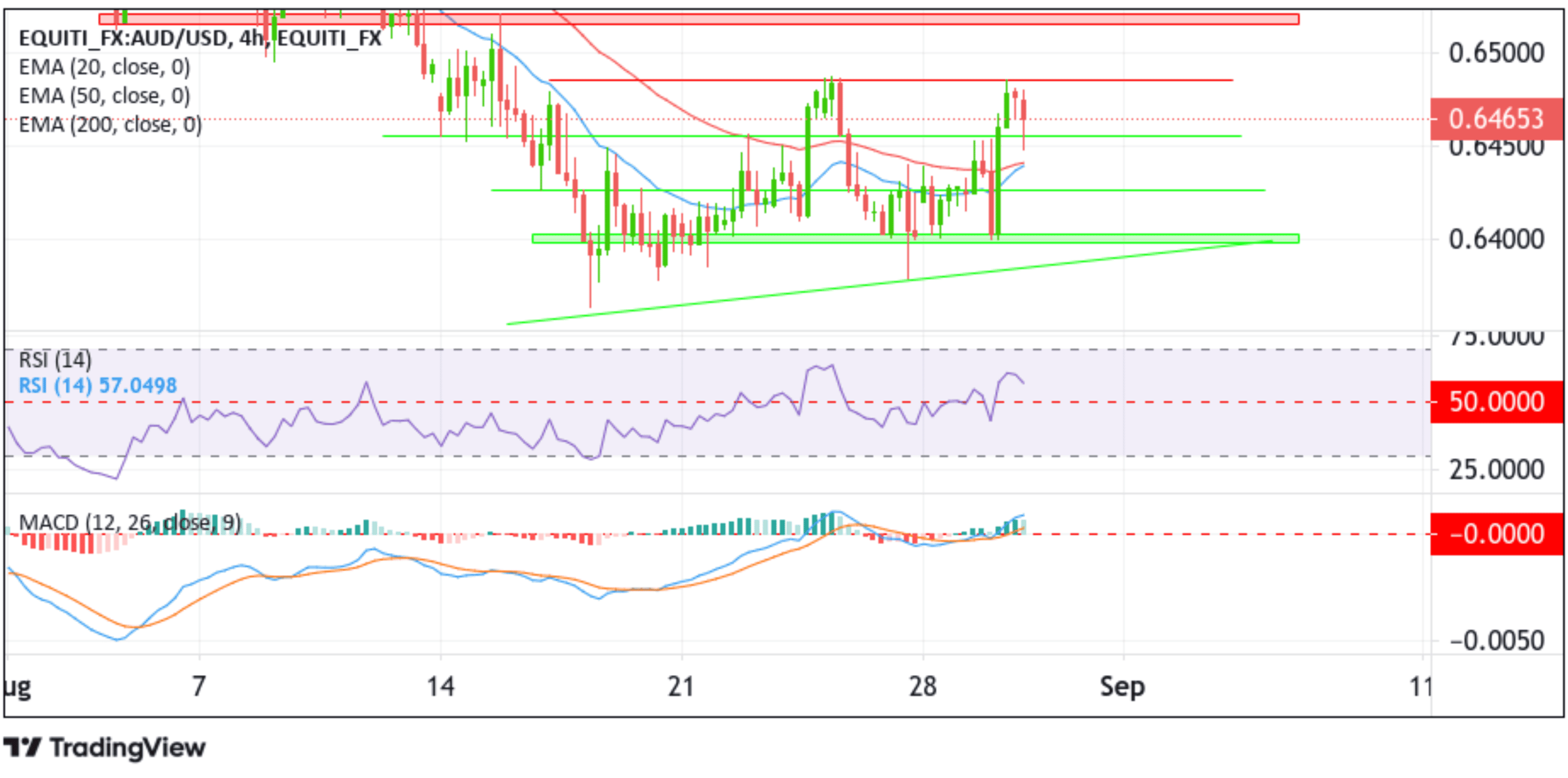Screen dimensions: 1568x778
Task: Click the RSI 25.0000 axis label
Action: pyautogui.click(x=1496, y=470)
